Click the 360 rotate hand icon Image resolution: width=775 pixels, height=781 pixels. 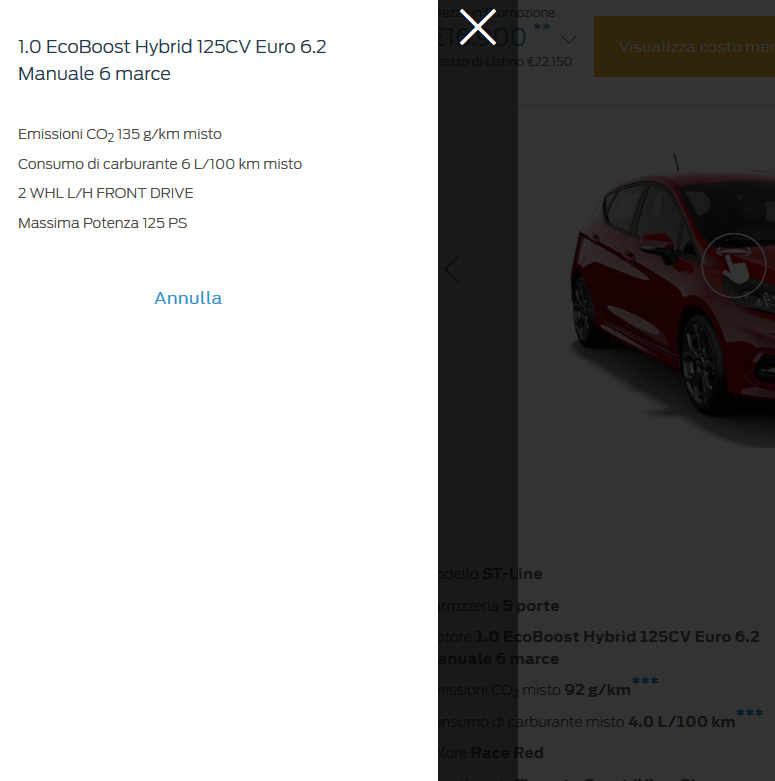[x=734, y=265]
